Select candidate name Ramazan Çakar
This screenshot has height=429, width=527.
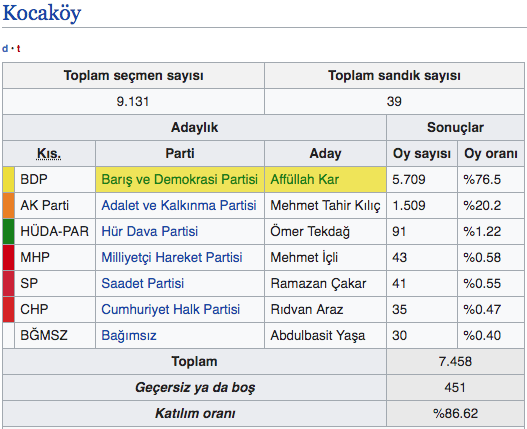click(x=318, y=283)
